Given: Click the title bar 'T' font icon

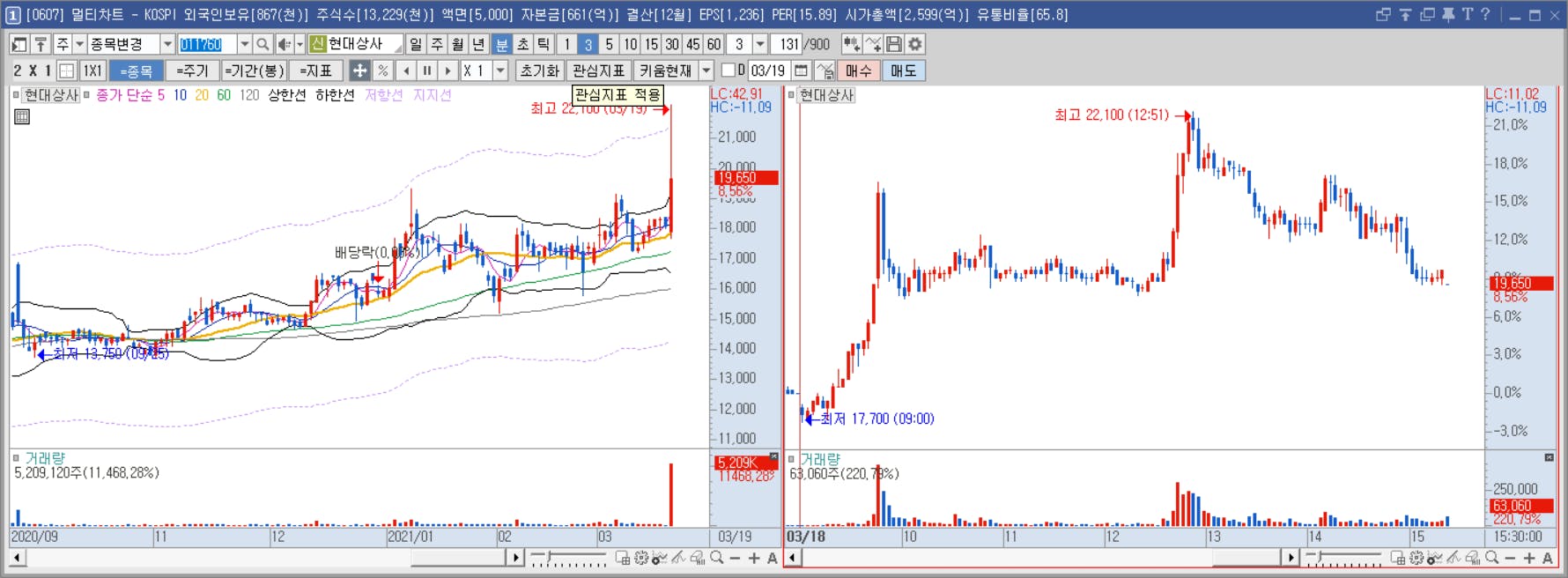Looking at the screenshot, I should [1467, 14].
